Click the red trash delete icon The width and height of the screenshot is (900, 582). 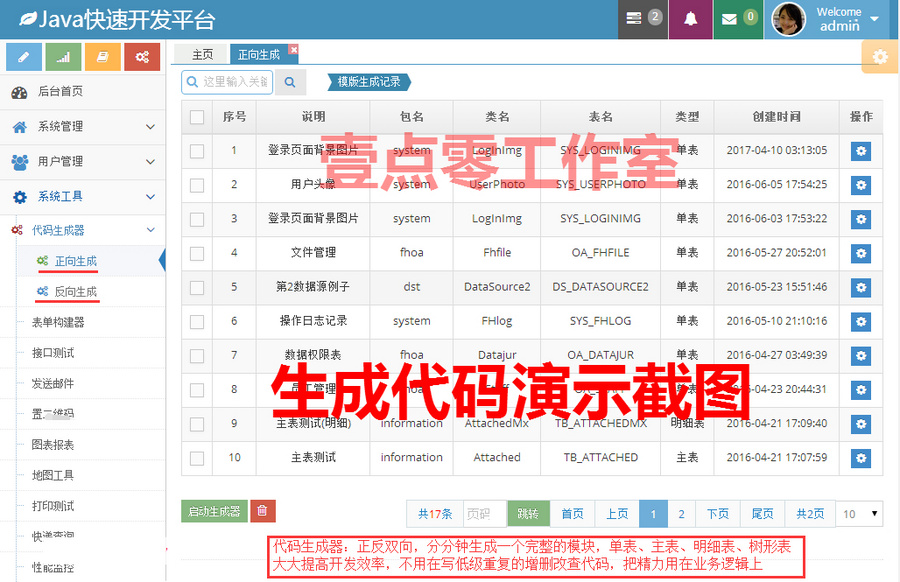pyautogui.click(x=263, y=511)
